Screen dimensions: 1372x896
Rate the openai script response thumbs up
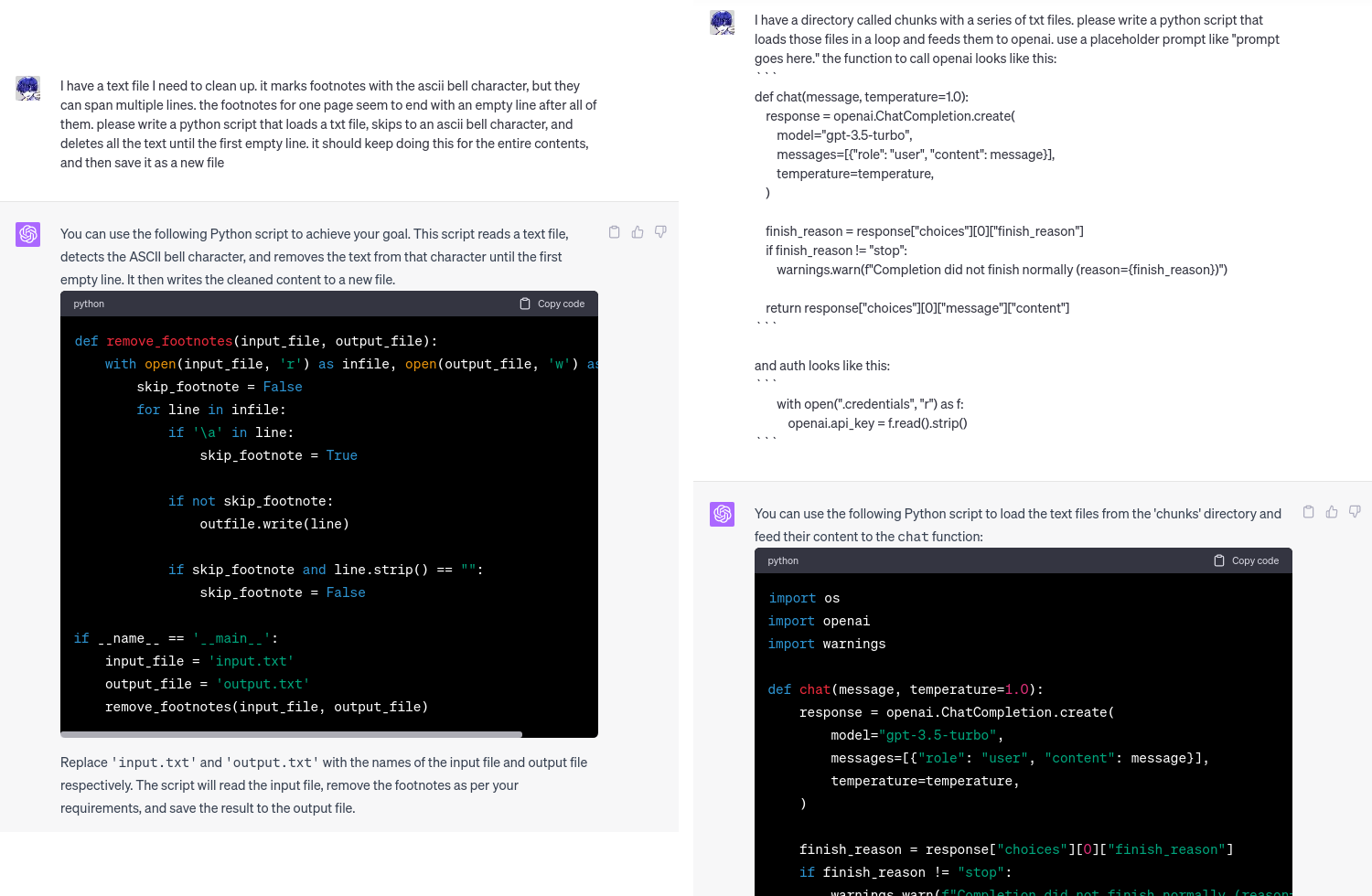1331,511
